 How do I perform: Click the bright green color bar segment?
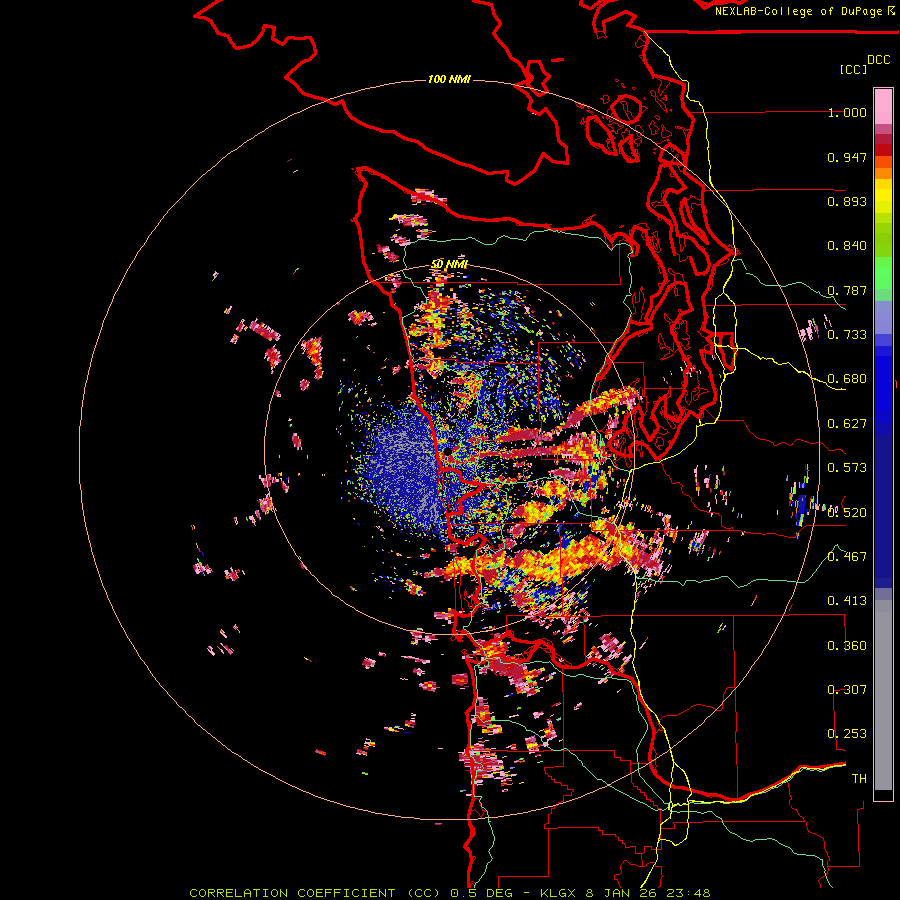click(x=883, y=273)
